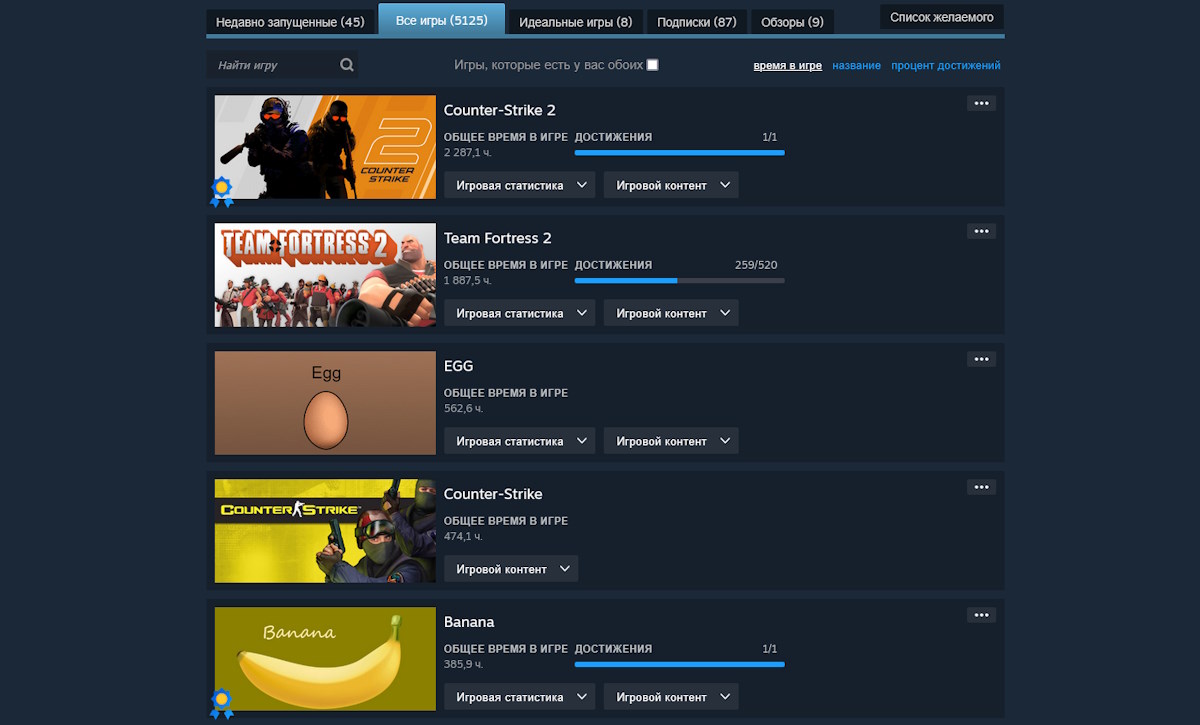Screen dimensions: 1200x725
Task: Open the Team Fortress 2 title link
Action: tap(498, 238)
